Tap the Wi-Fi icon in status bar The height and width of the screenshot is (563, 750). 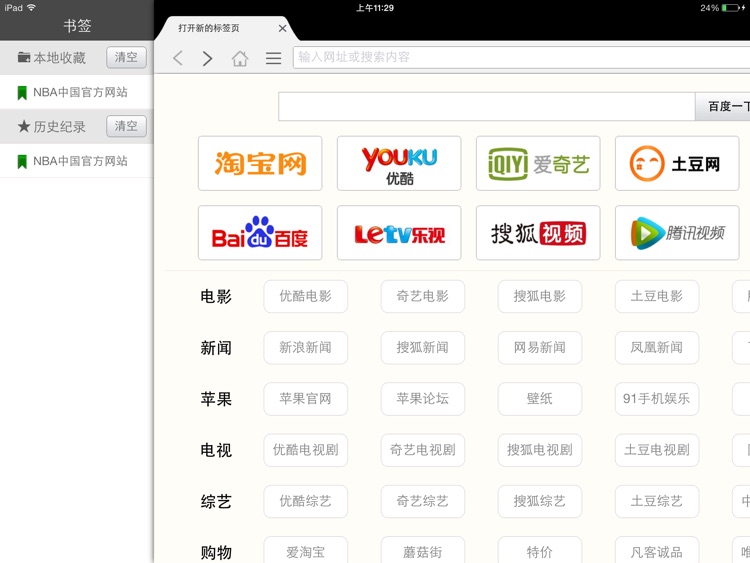coord(32,7)
